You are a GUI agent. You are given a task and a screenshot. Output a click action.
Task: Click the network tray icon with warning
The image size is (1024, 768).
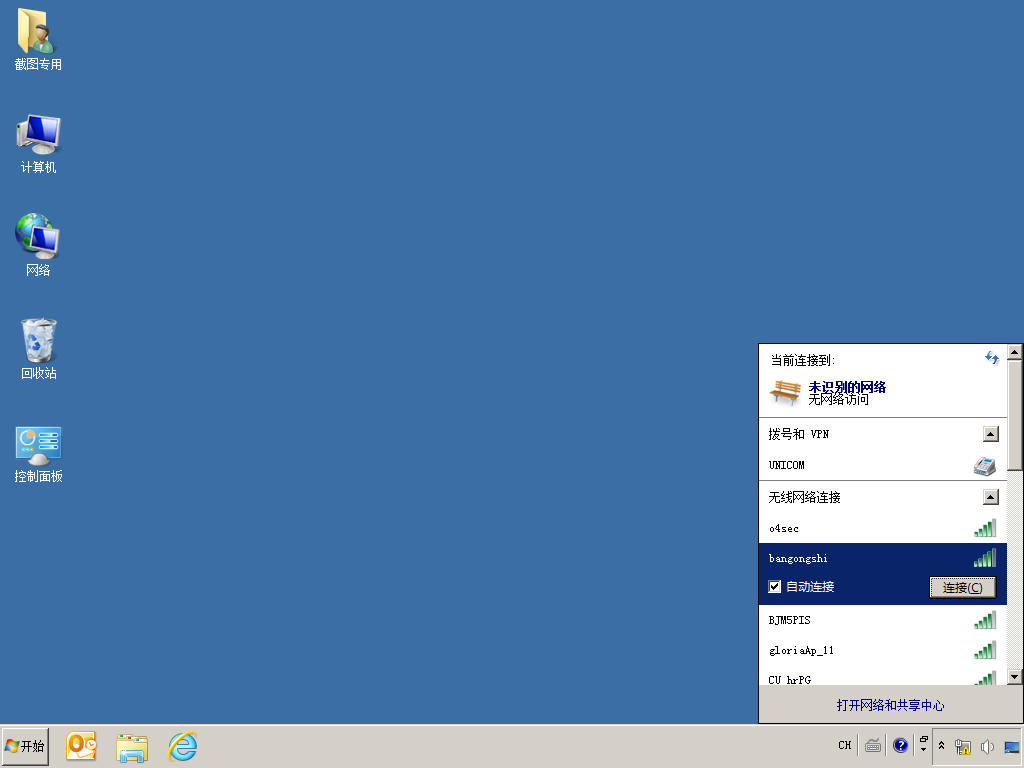click(963, 746)
